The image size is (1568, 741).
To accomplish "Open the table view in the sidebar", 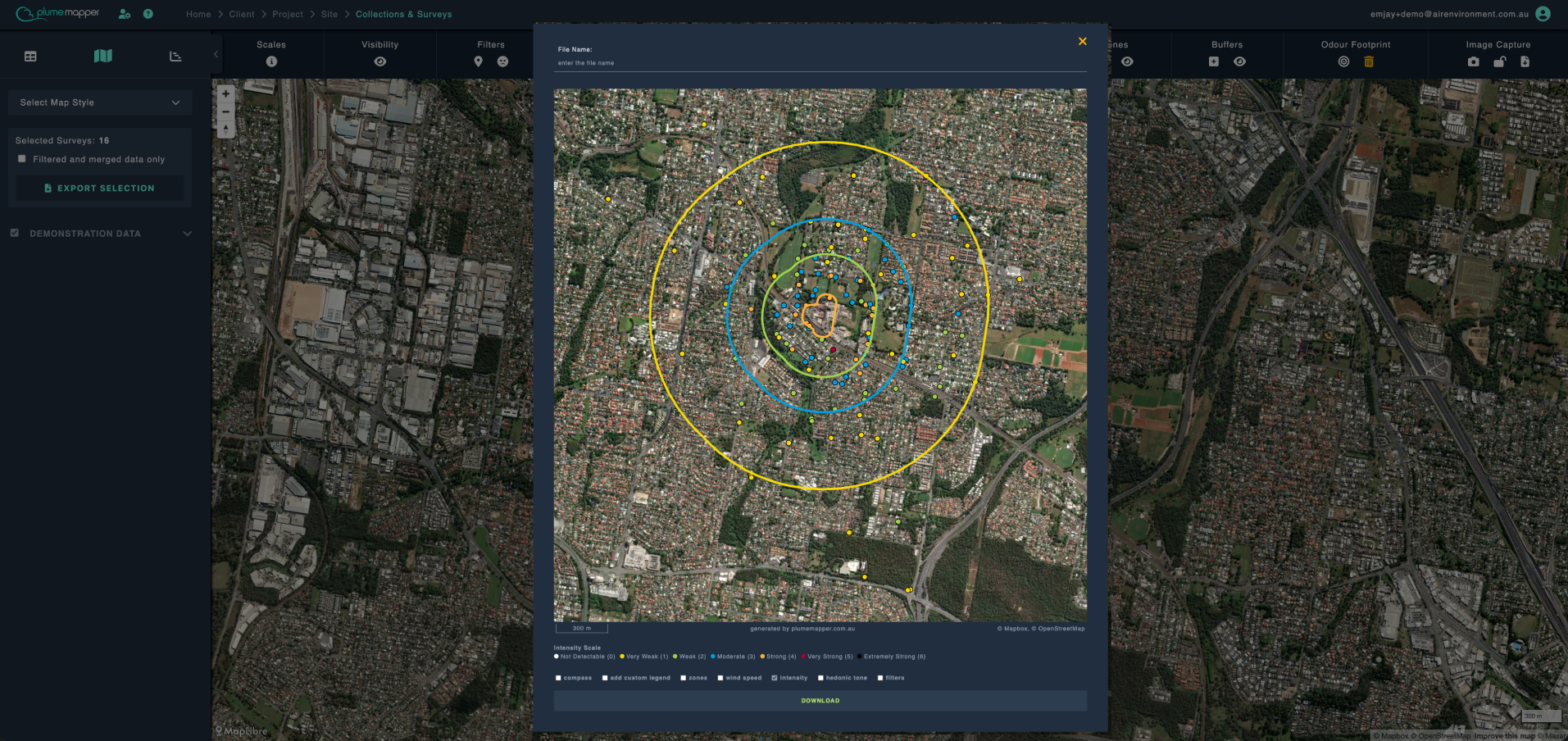I will (x=30, y=57).
